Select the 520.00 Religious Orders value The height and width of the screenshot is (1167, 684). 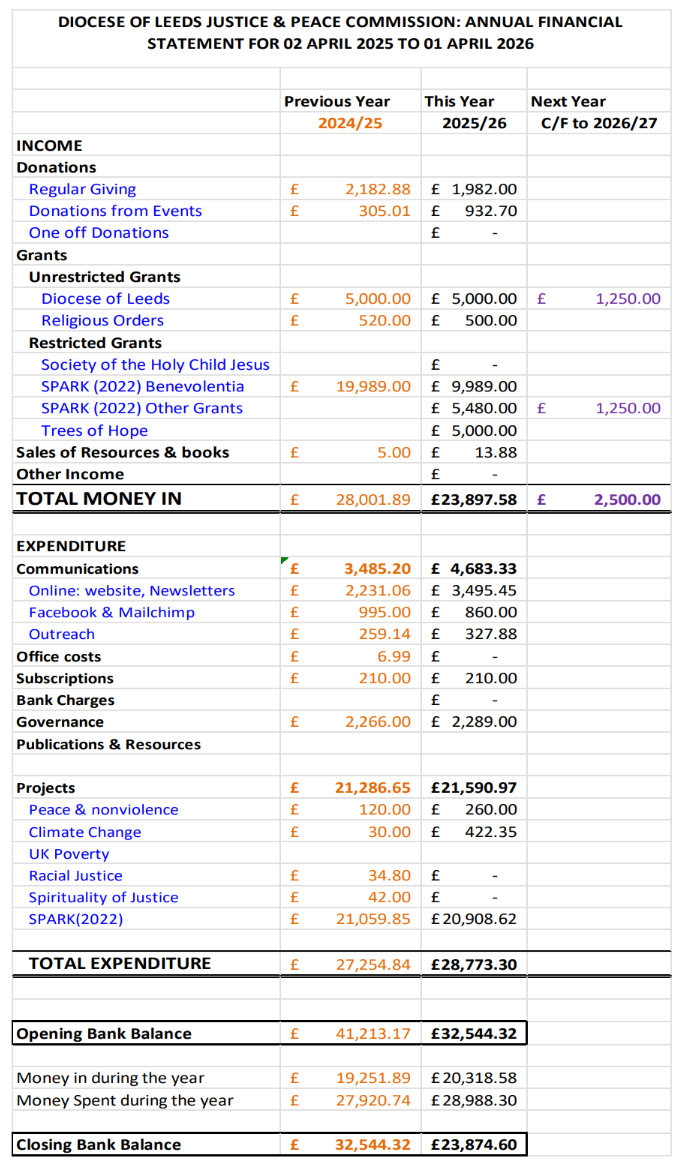pos(384,321)
